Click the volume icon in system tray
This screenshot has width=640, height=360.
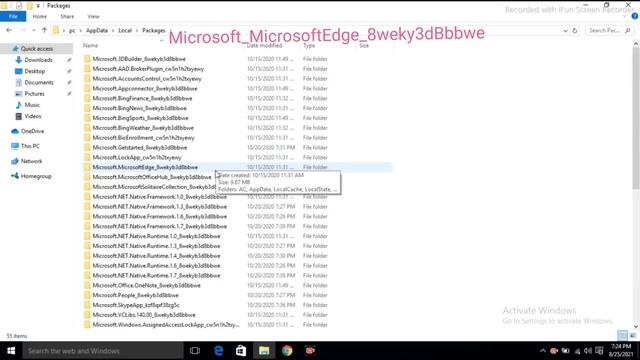click(x=588, y=351)
